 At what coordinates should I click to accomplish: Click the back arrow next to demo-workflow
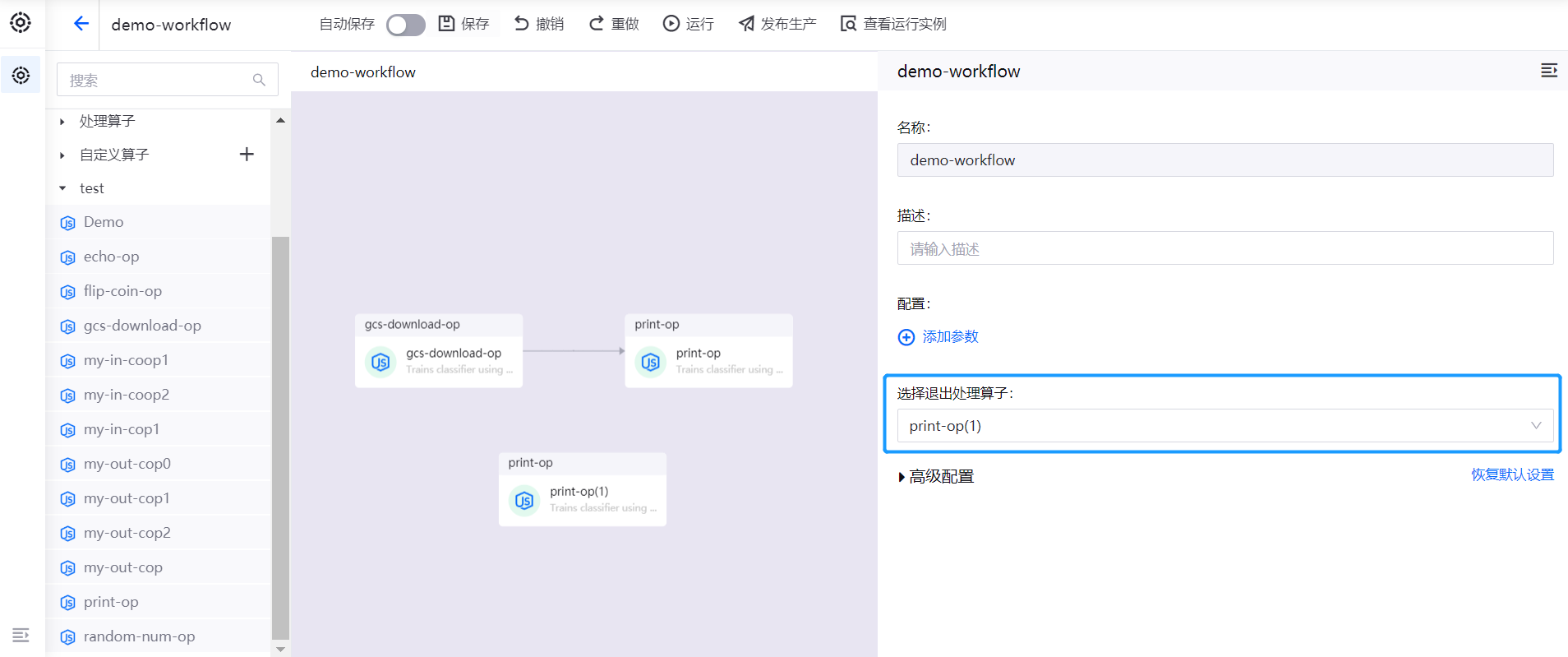pos(81,24)
